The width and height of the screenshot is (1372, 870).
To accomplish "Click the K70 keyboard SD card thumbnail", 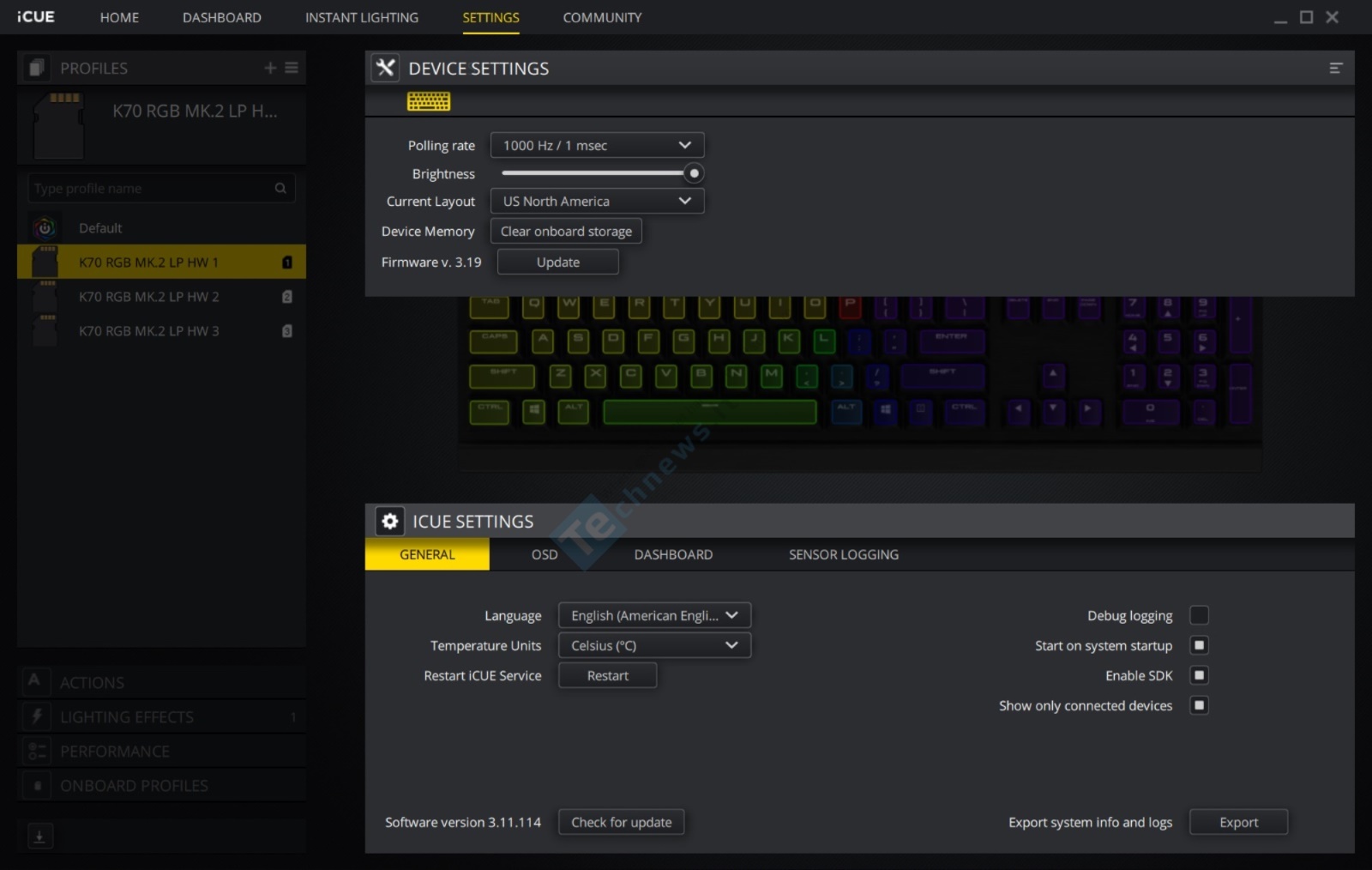I will point(58,125).
